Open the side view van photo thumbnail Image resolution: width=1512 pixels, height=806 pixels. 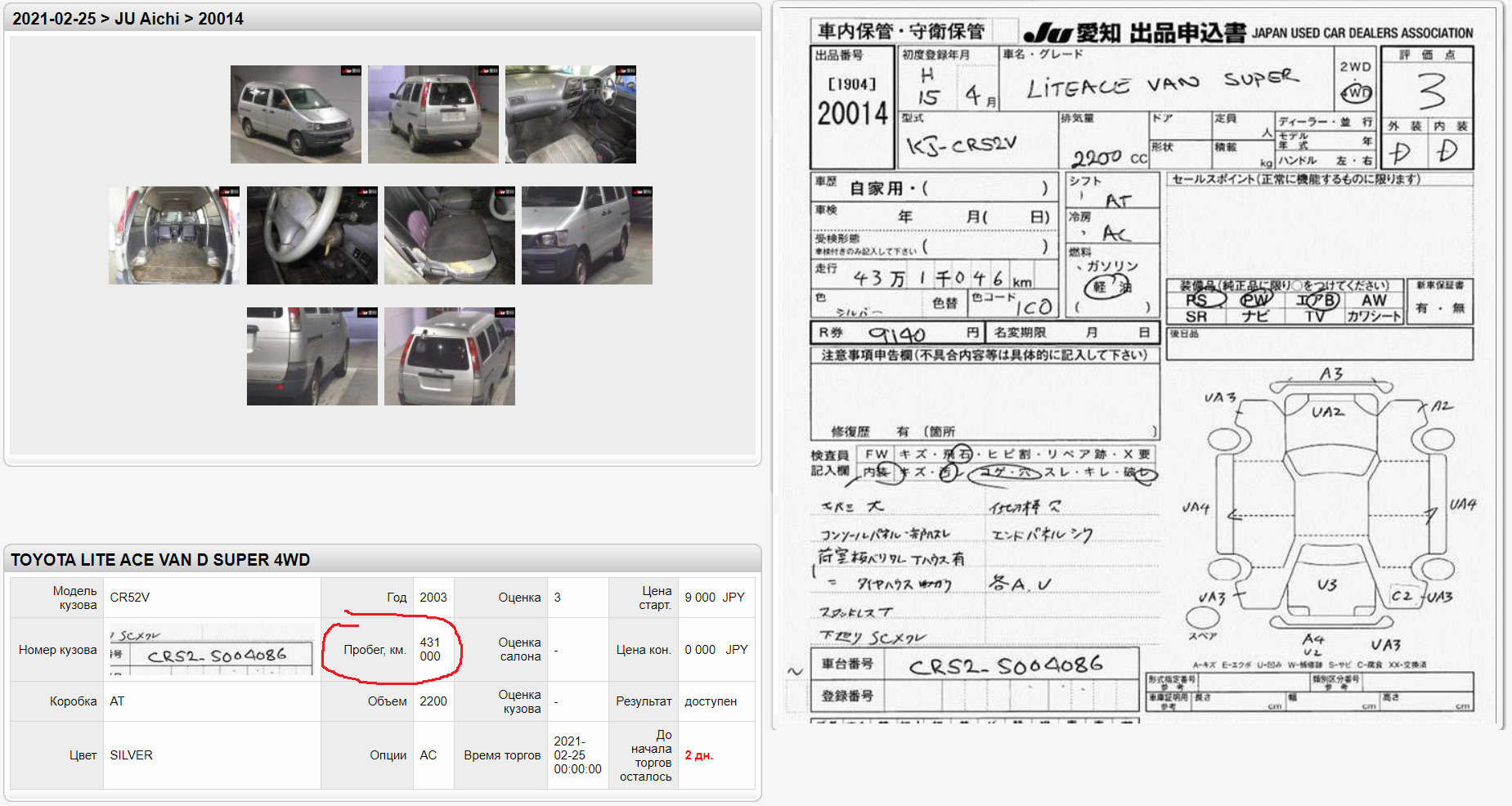[x=587, y=235]
